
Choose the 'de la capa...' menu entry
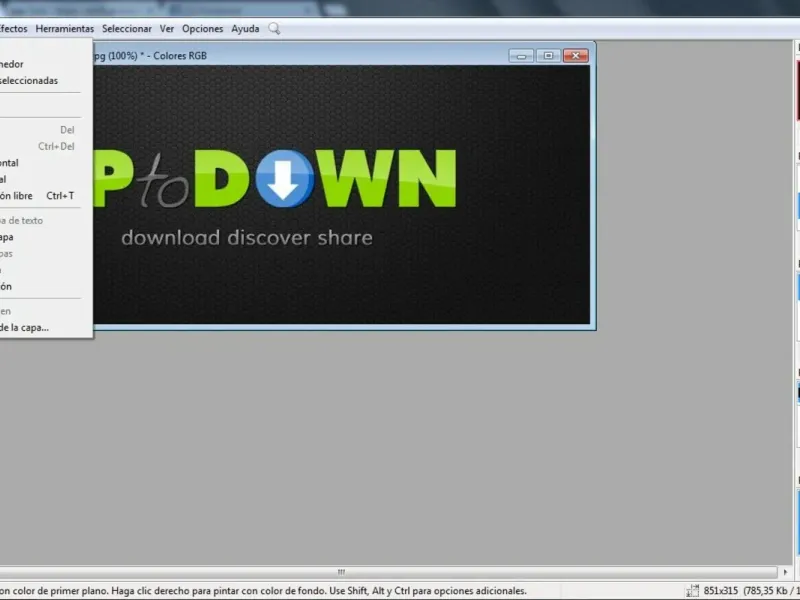(41, 328)
